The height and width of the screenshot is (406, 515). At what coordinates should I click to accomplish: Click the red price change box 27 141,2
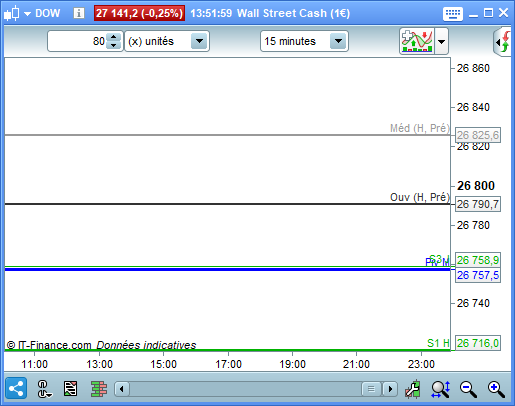pos(139,13)
